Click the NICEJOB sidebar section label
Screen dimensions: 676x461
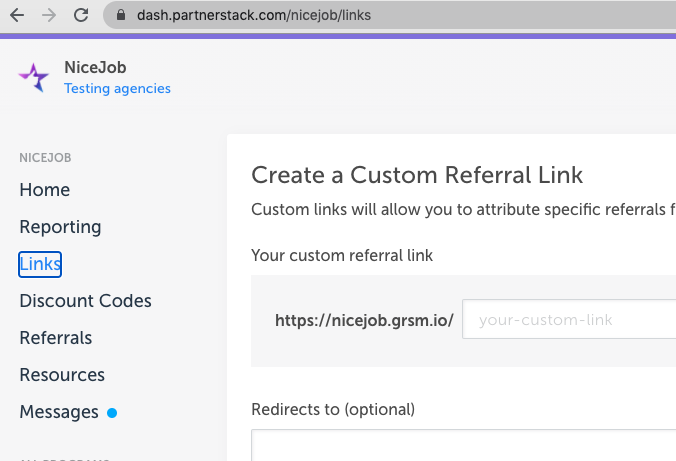click(x=45, y=158)
